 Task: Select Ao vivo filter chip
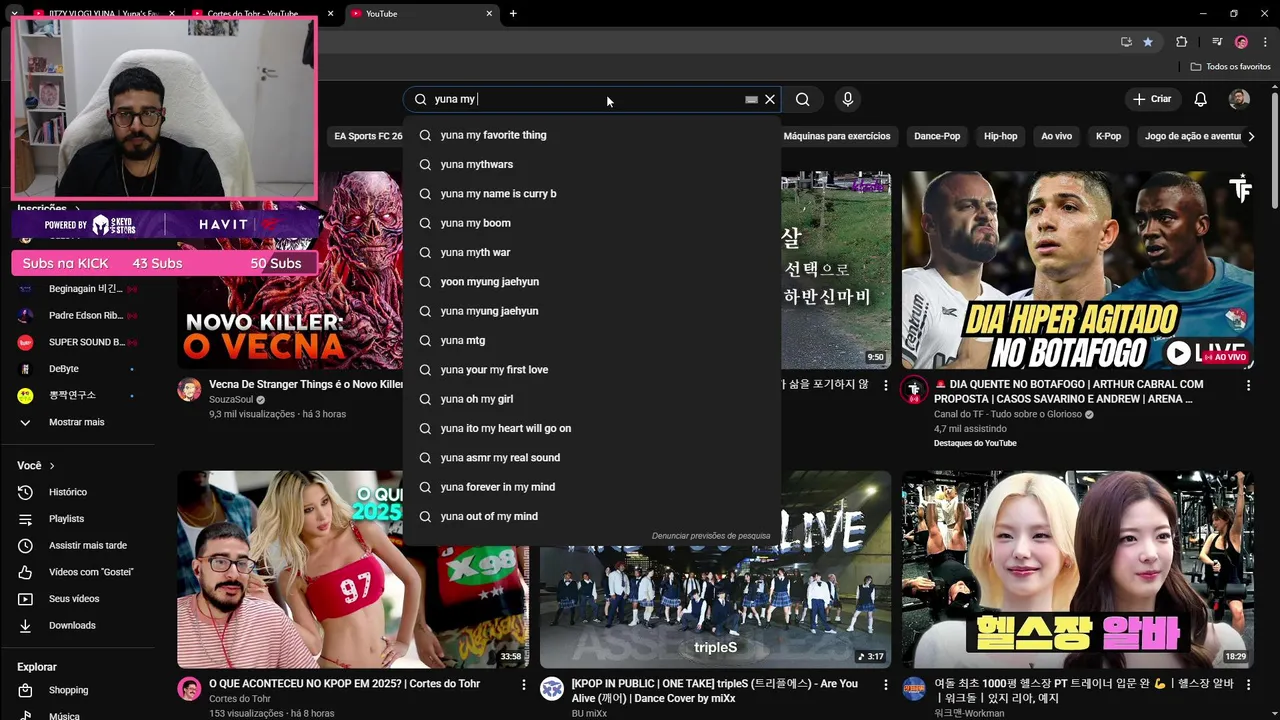(x=1056, y=136)
